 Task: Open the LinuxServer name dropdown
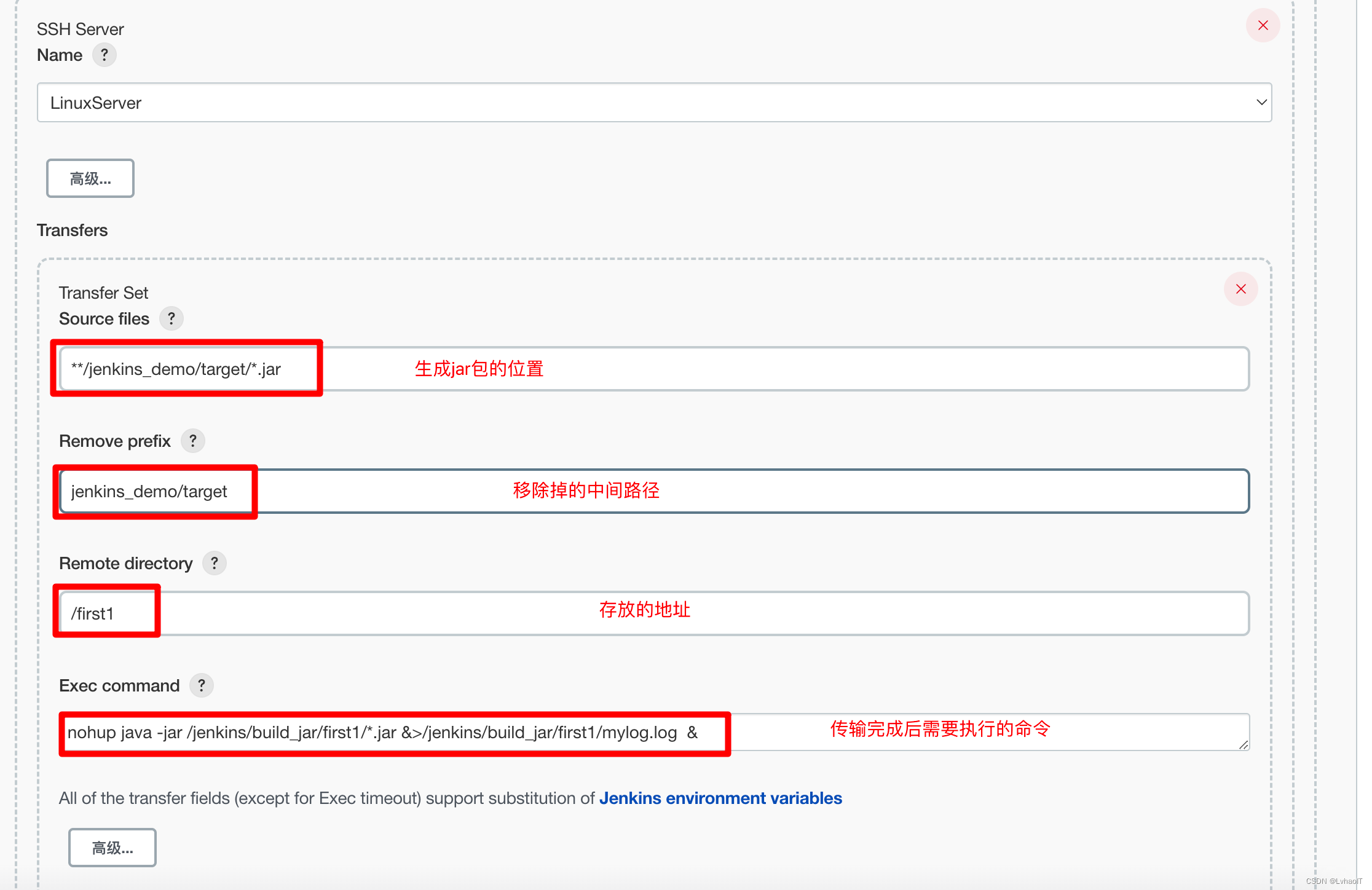[655, 103]
